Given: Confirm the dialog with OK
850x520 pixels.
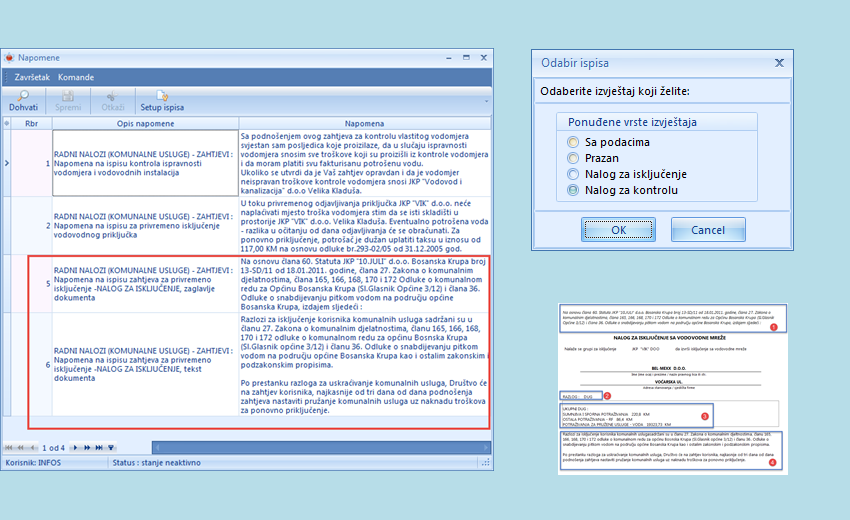Looking at the screenshot, I should pyautogui.click(x=619, y=230).
